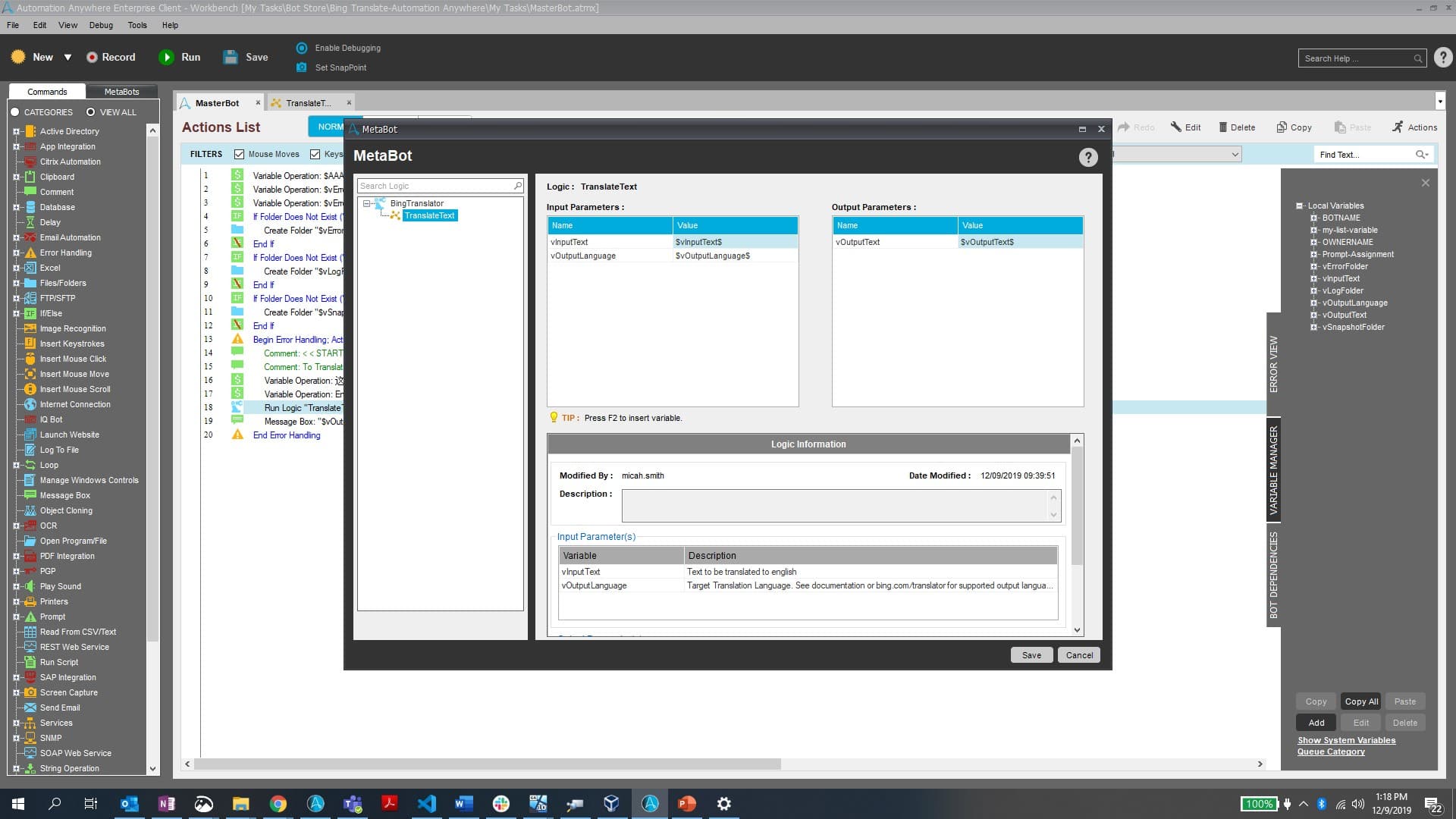Viewport: 1456px width, 819px height.
Task: Toggle the Keystrokes filter checkbox
Action: pyautogui.click(x=315, y=154)
